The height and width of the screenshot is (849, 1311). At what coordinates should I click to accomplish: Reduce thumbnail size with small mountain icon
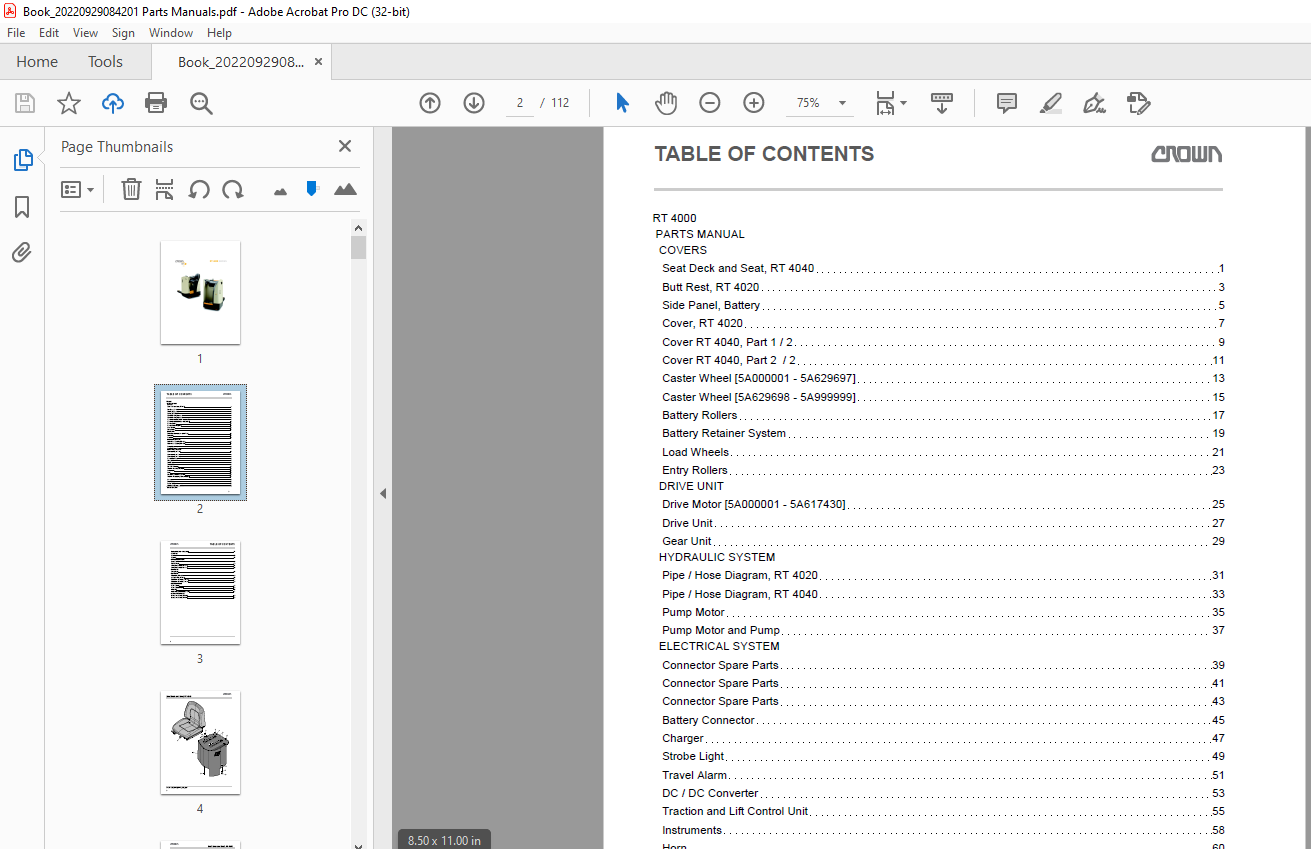[x=280, y=190]
